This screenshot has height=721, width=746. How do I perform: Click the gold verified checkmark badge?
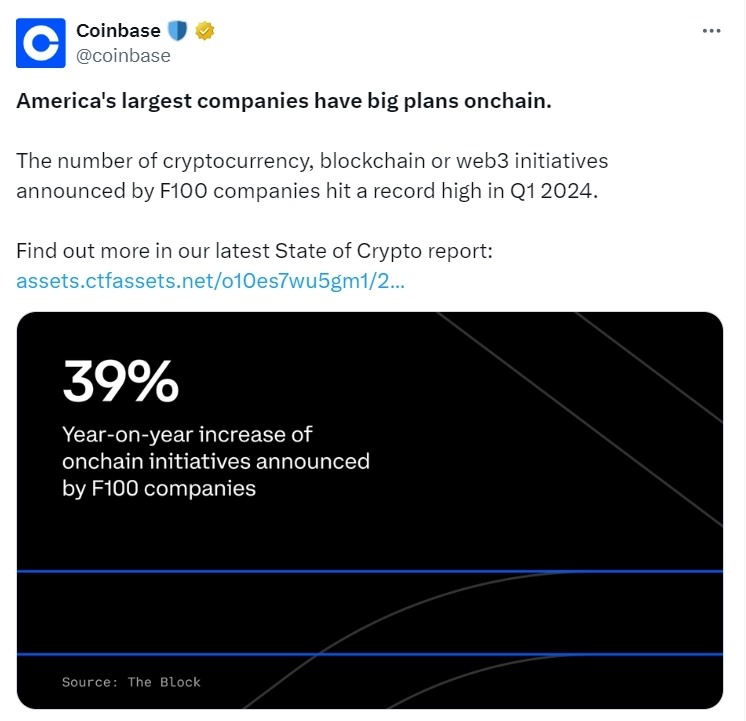[x=204, y=31]
